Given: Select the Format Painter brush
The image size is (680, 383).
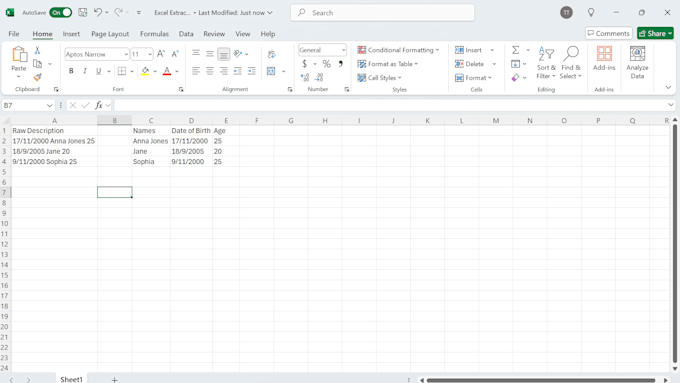Looking at the screenshot, I should 37,77.
